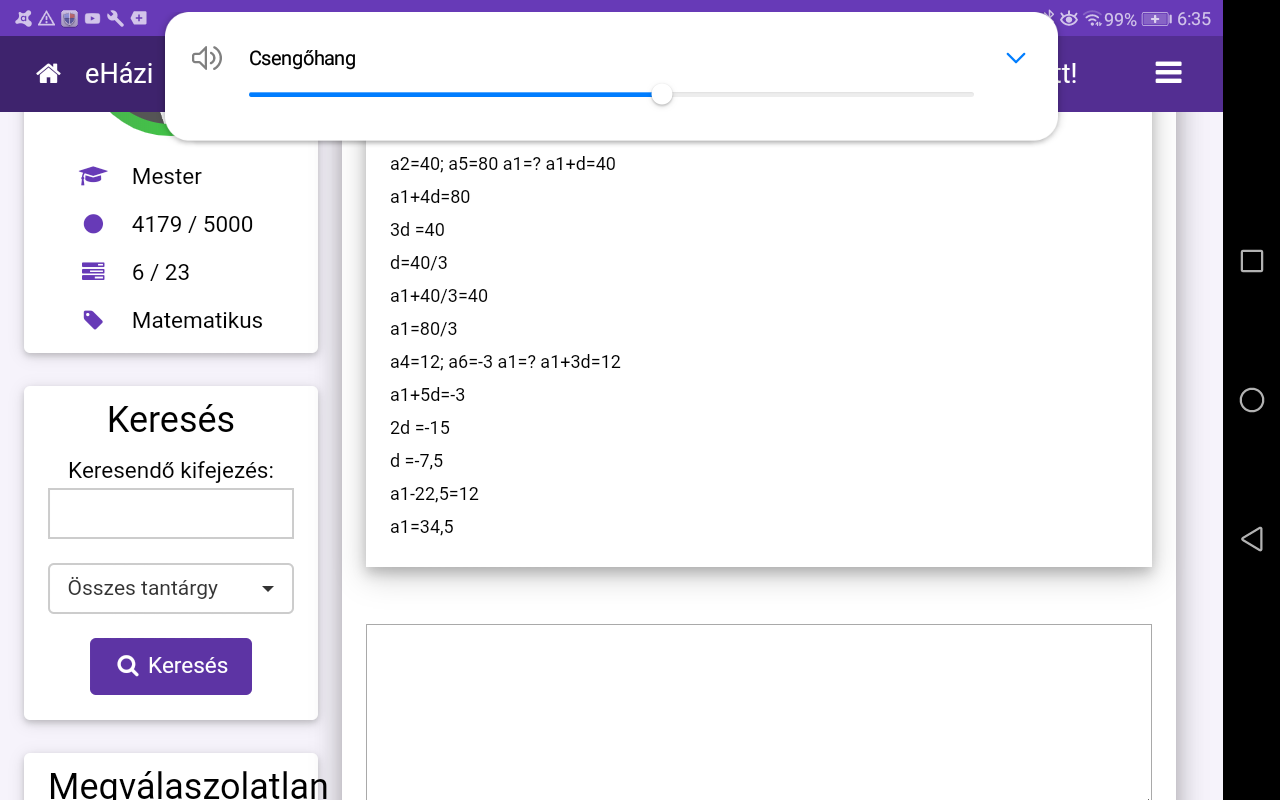Tap the home icon in header
The width and height of the screenshot is (1280, 800).
pyautogui.click(x=48, y=73)
